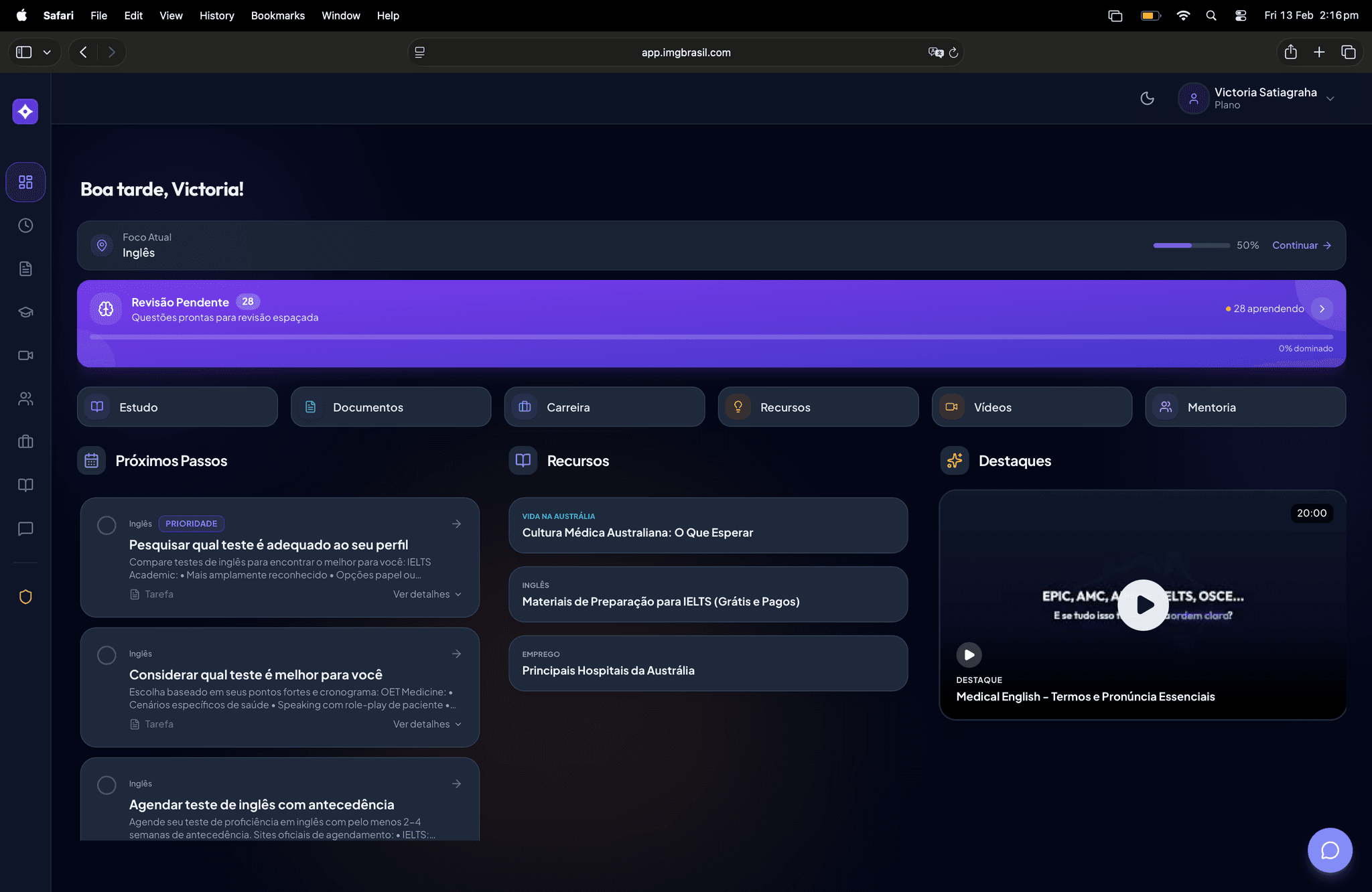Open the people mentoring sidebar icon

25,399
